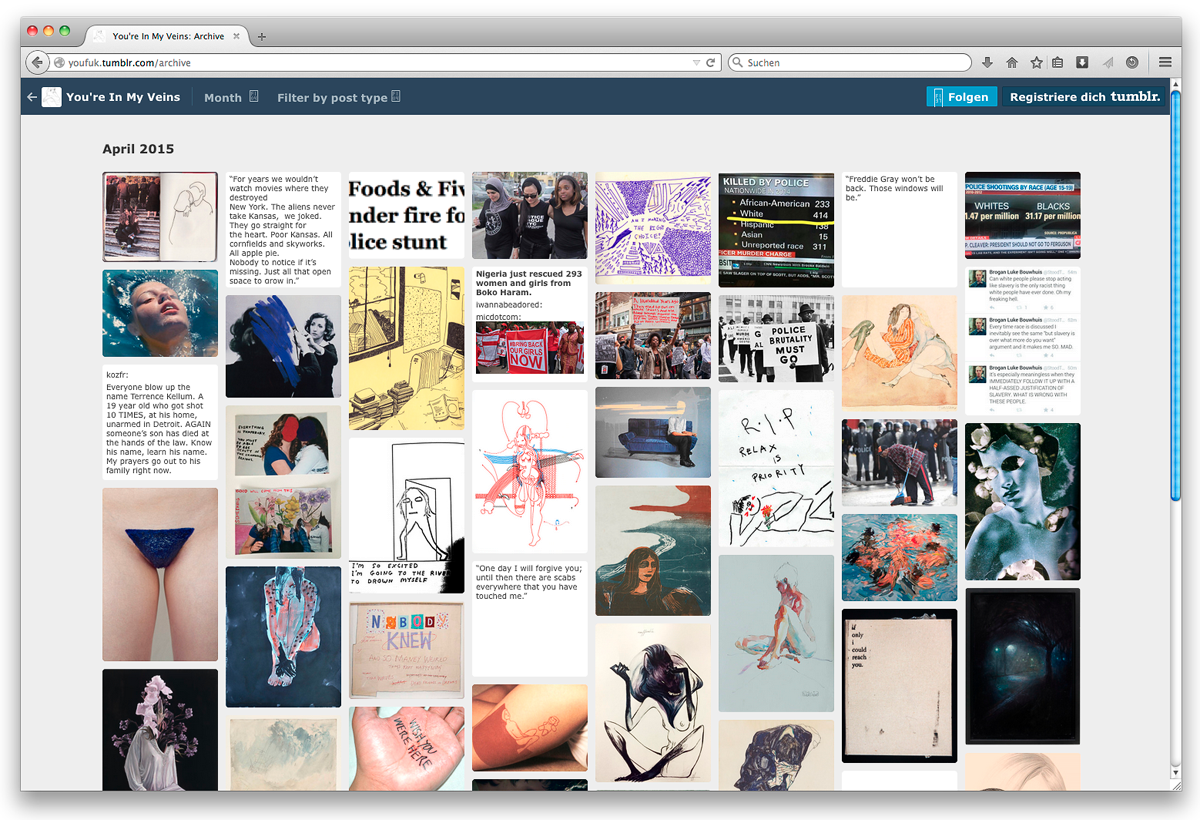The image size is (1200, 820).
Task: Show bookmarks list icon in toolbar
Action: click(1058, 63)
